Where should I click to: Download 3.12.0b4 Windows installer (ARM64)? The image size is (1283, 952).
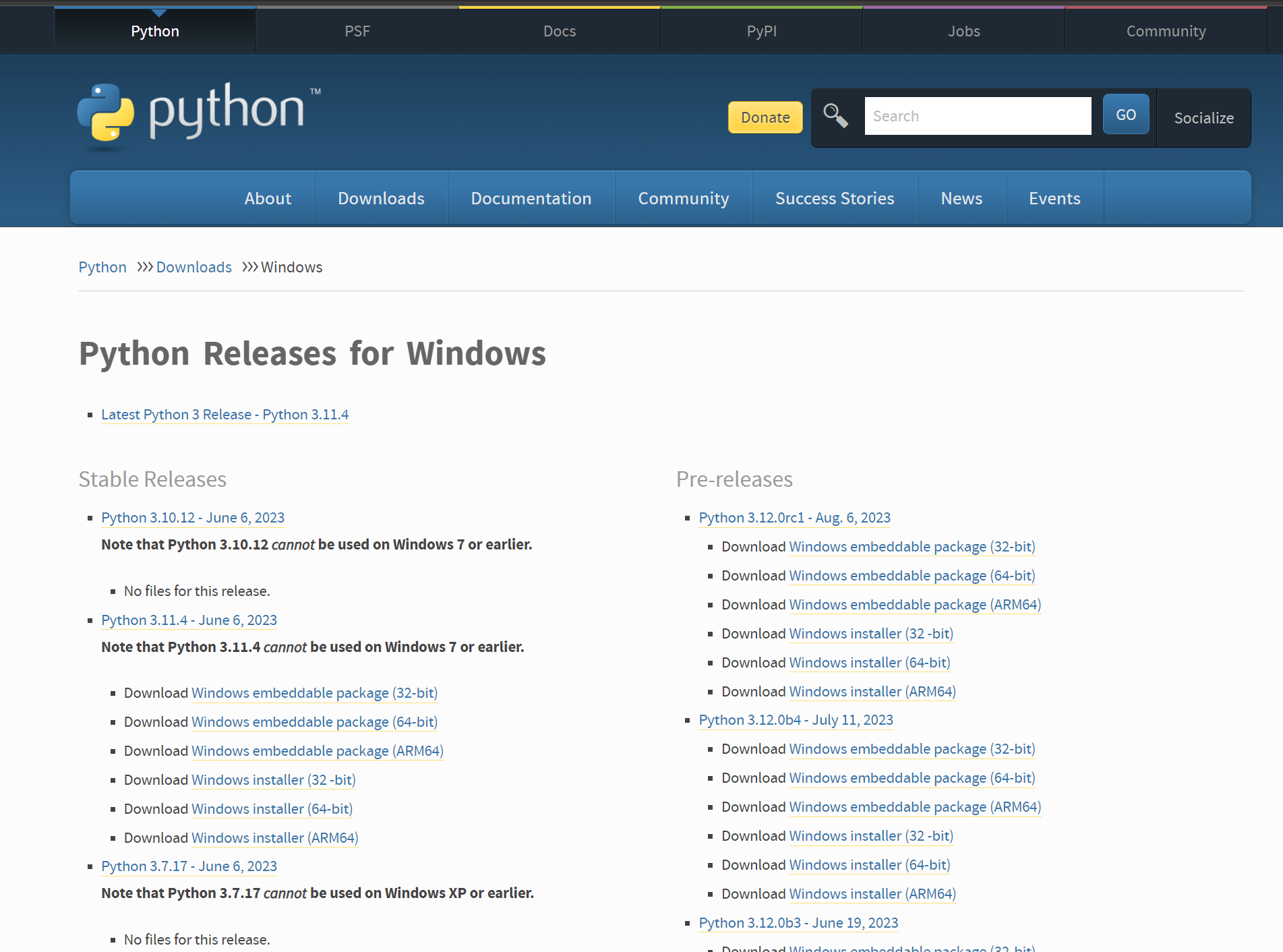pos(872,893)
